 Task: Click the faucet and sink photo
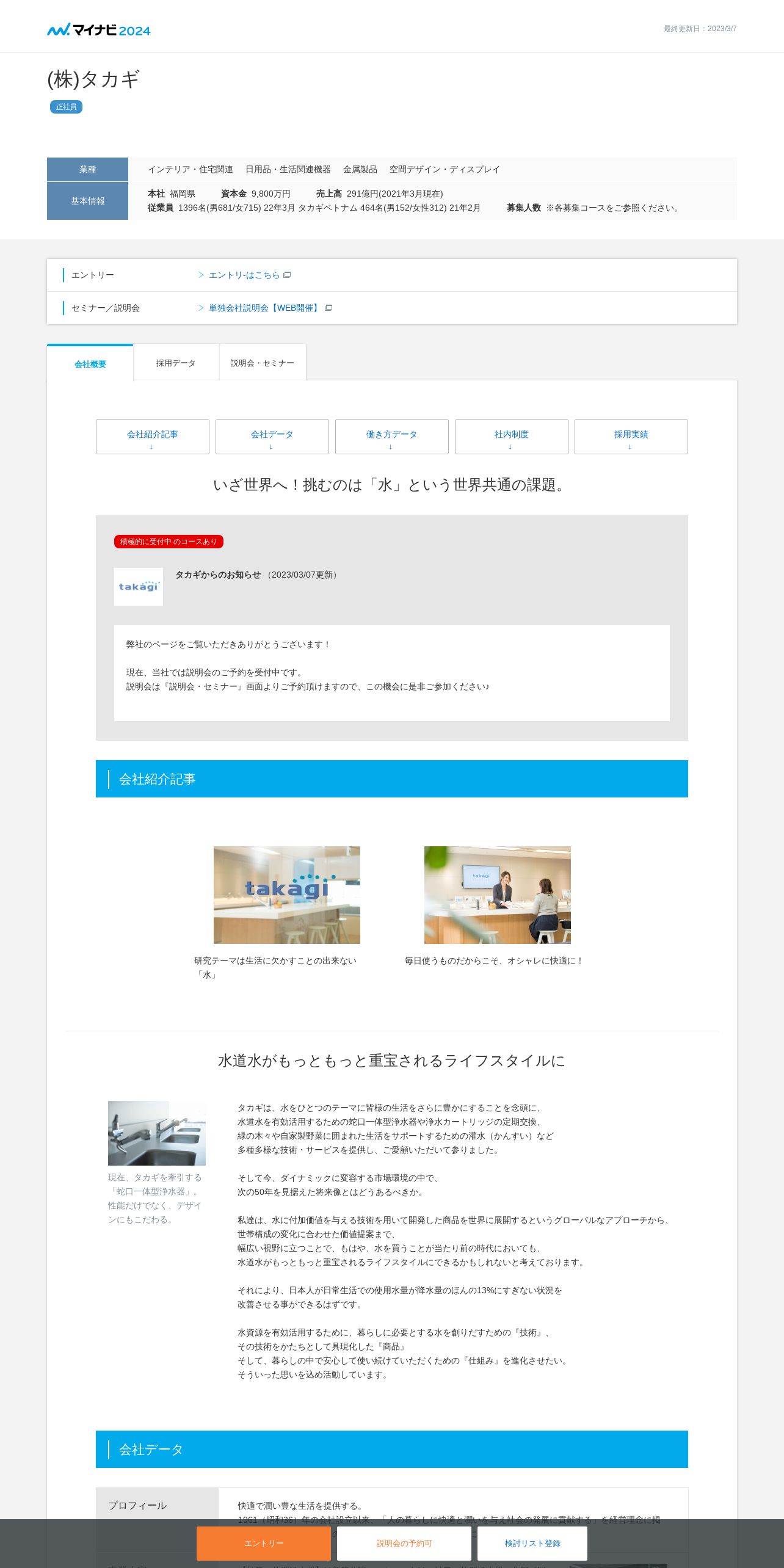coord(157,1133)
